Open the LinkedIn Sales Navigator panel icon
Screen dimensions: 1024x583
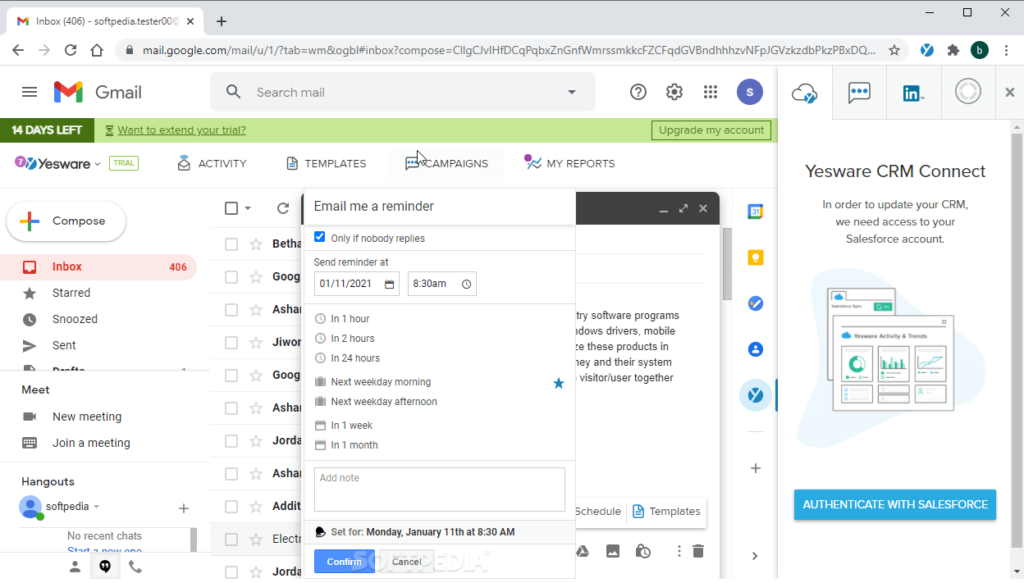913,92
